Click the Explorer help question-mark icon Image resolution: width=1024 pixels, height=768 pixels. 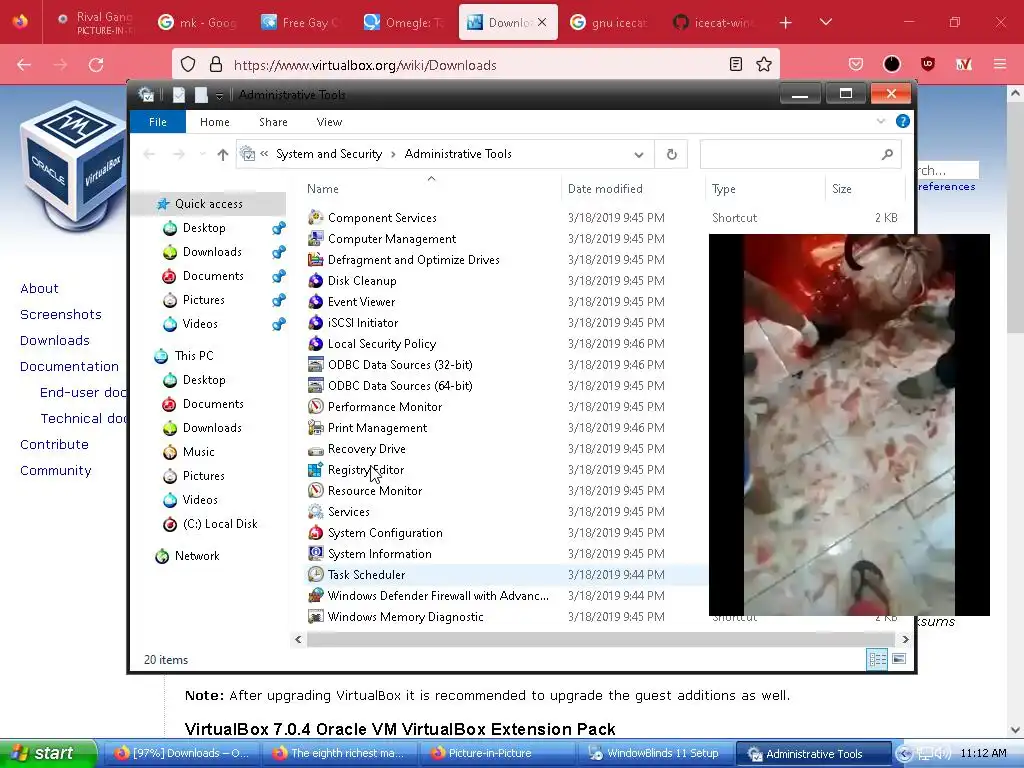[903, 121]
